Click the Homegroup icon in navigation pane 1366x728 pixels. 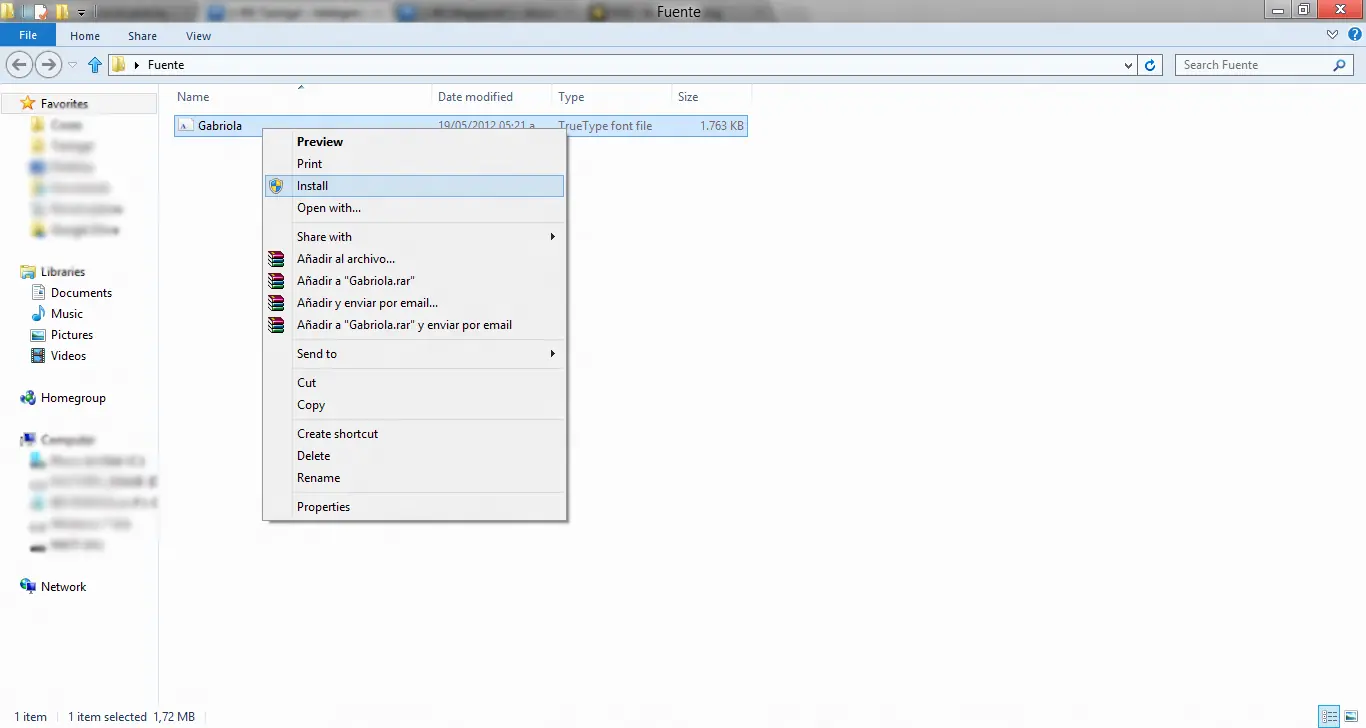(x=28, y=398)
